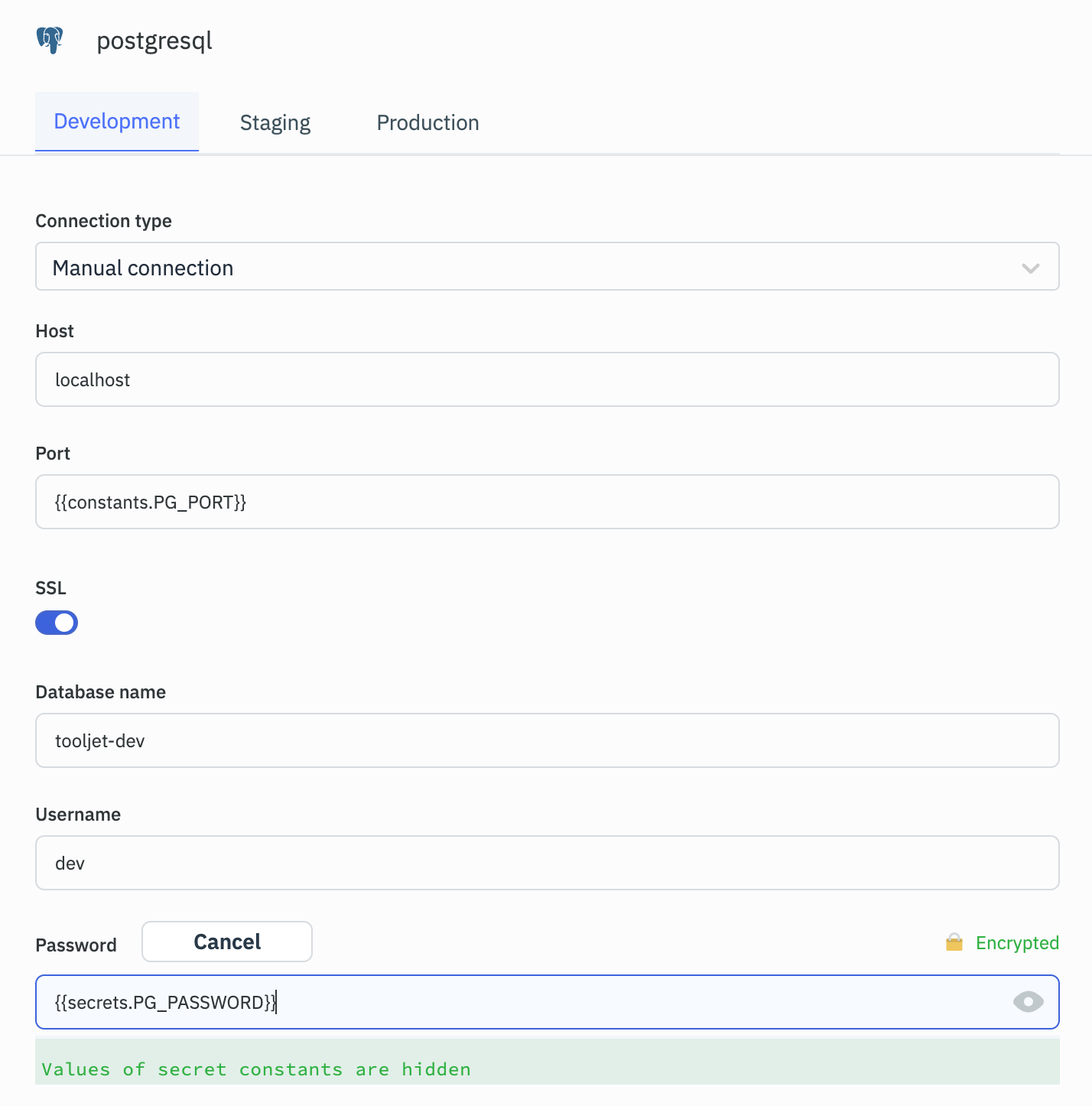This screenshot has height=1106, width=1092.
Task: Click the Connection type label
Action: click(x=103, y=220)
